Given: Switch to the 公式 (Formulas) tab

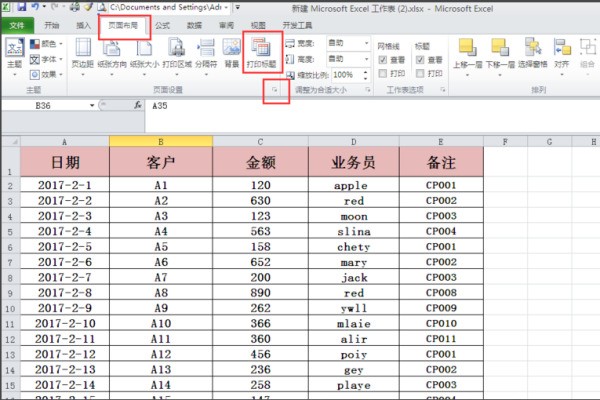Looking at the screenshot, I should click(x=162, y=25).
